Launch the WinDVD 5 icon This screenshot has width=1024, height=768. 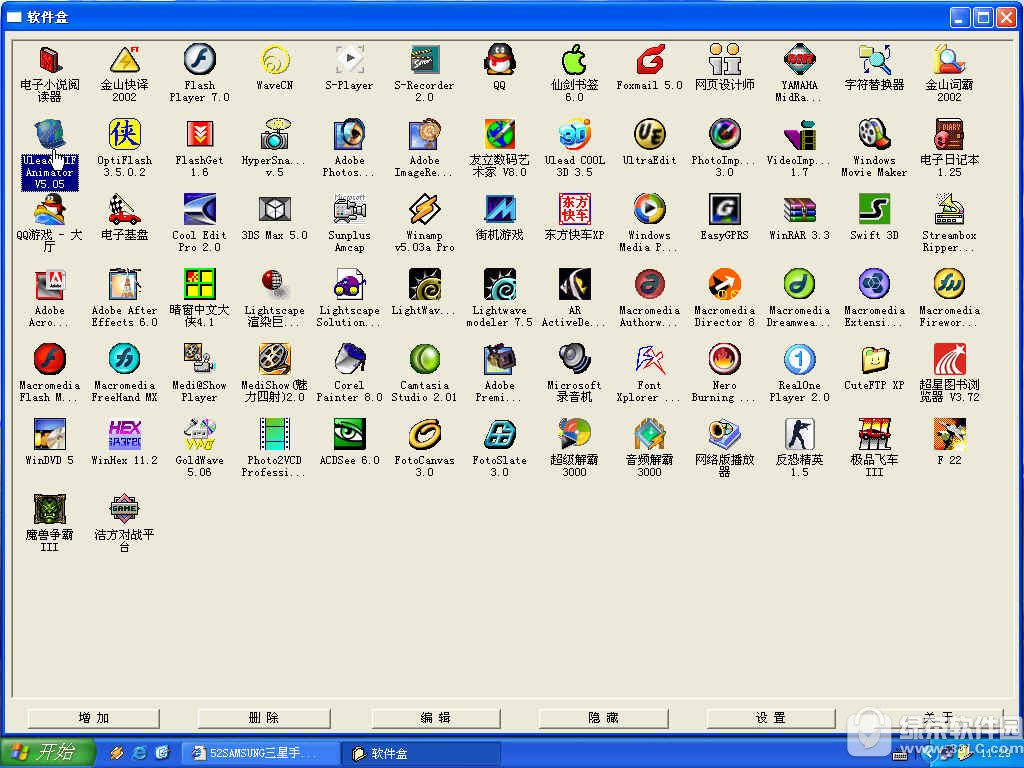pos(50,435)
